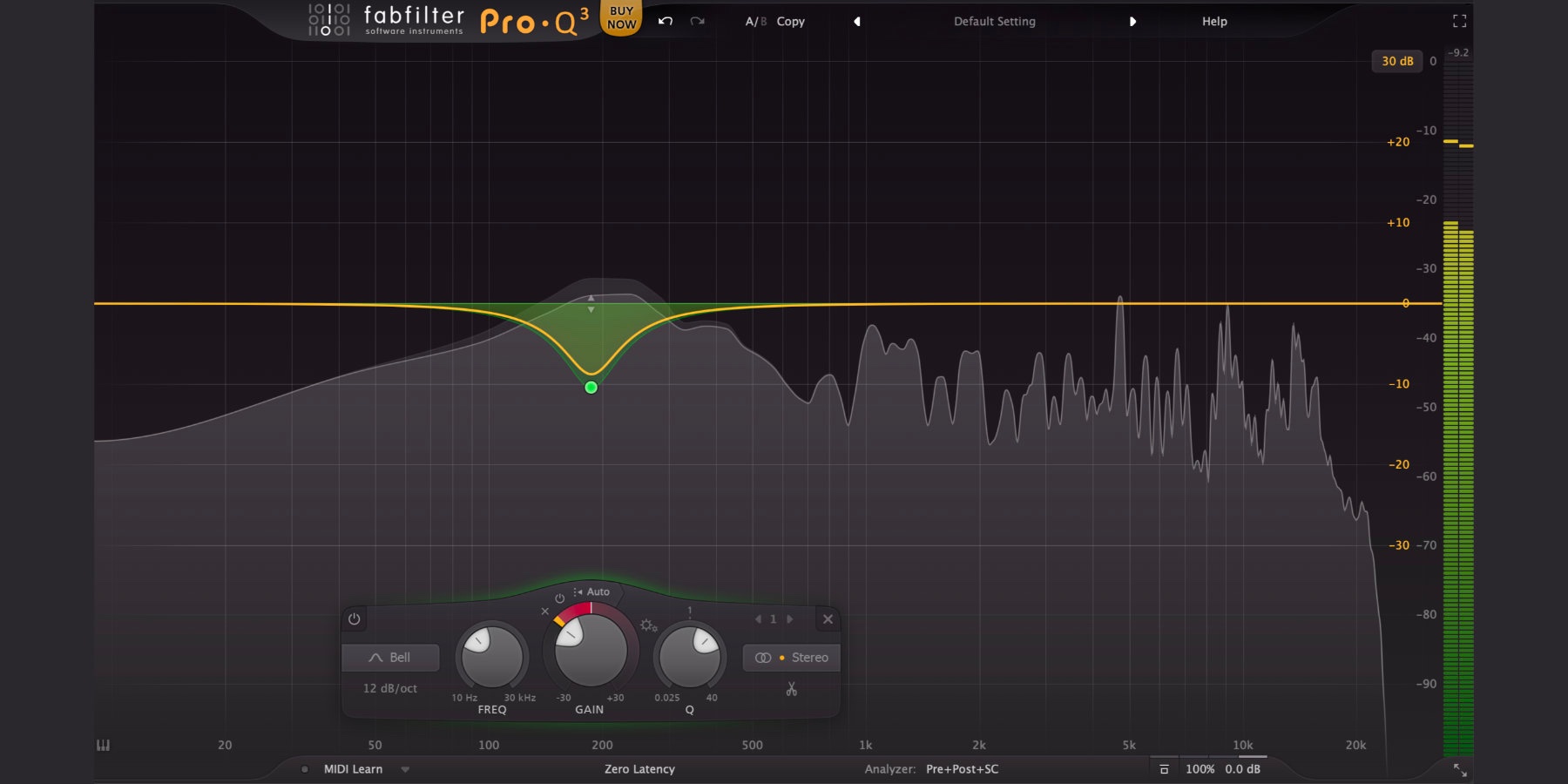Click the undo arrow in the toolbar
The height and width of the screenshot is (784, 1568).
coord(665,21)
